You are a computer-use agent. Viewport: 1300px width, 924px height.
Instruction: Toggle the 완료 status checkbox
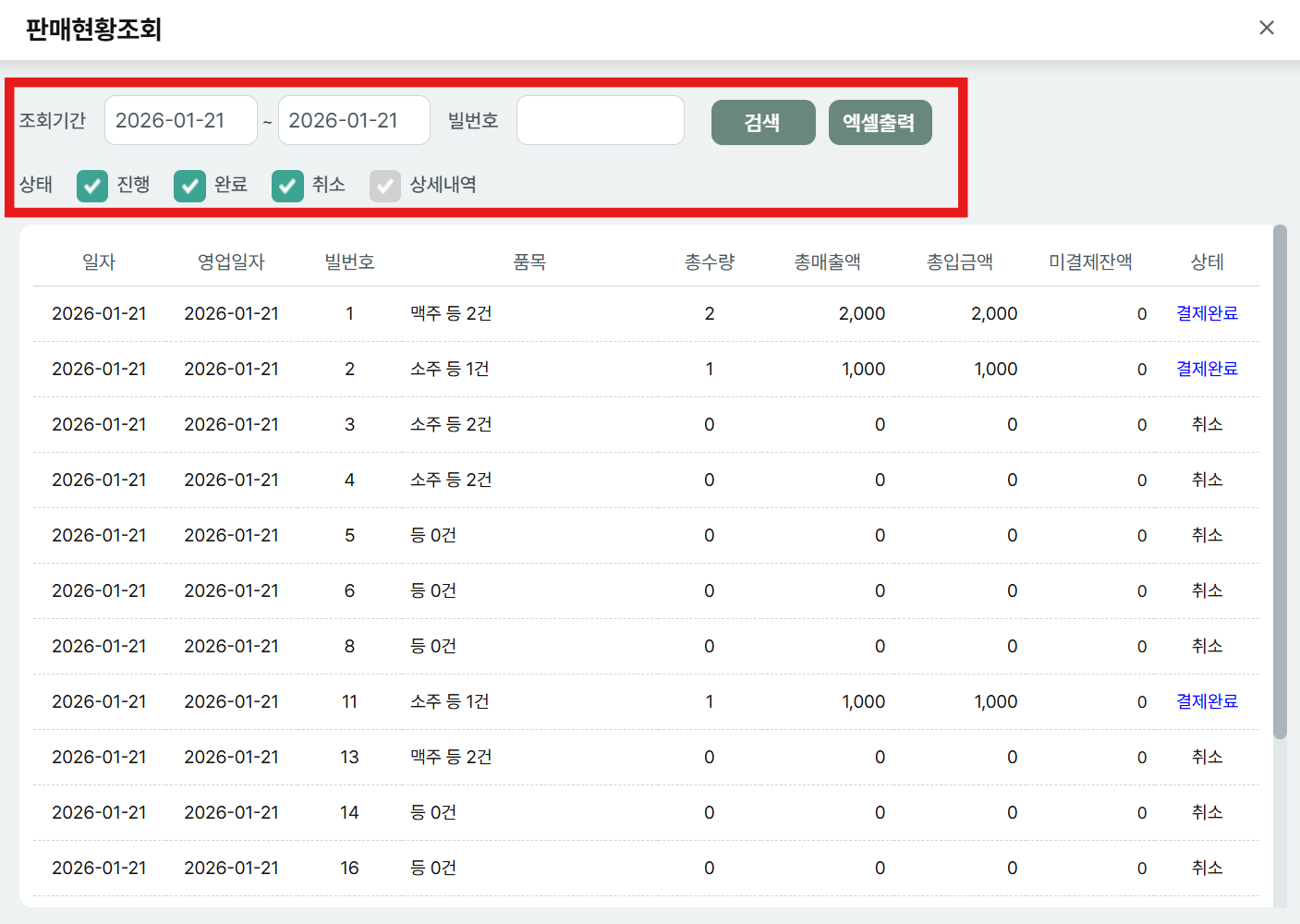(190, 186)
